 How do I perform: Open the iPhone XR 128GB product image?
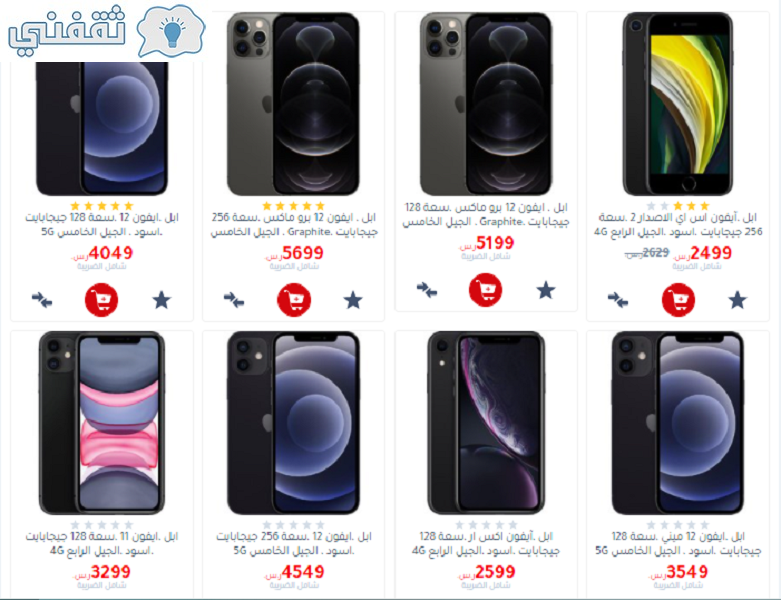(x=486, y=423)
